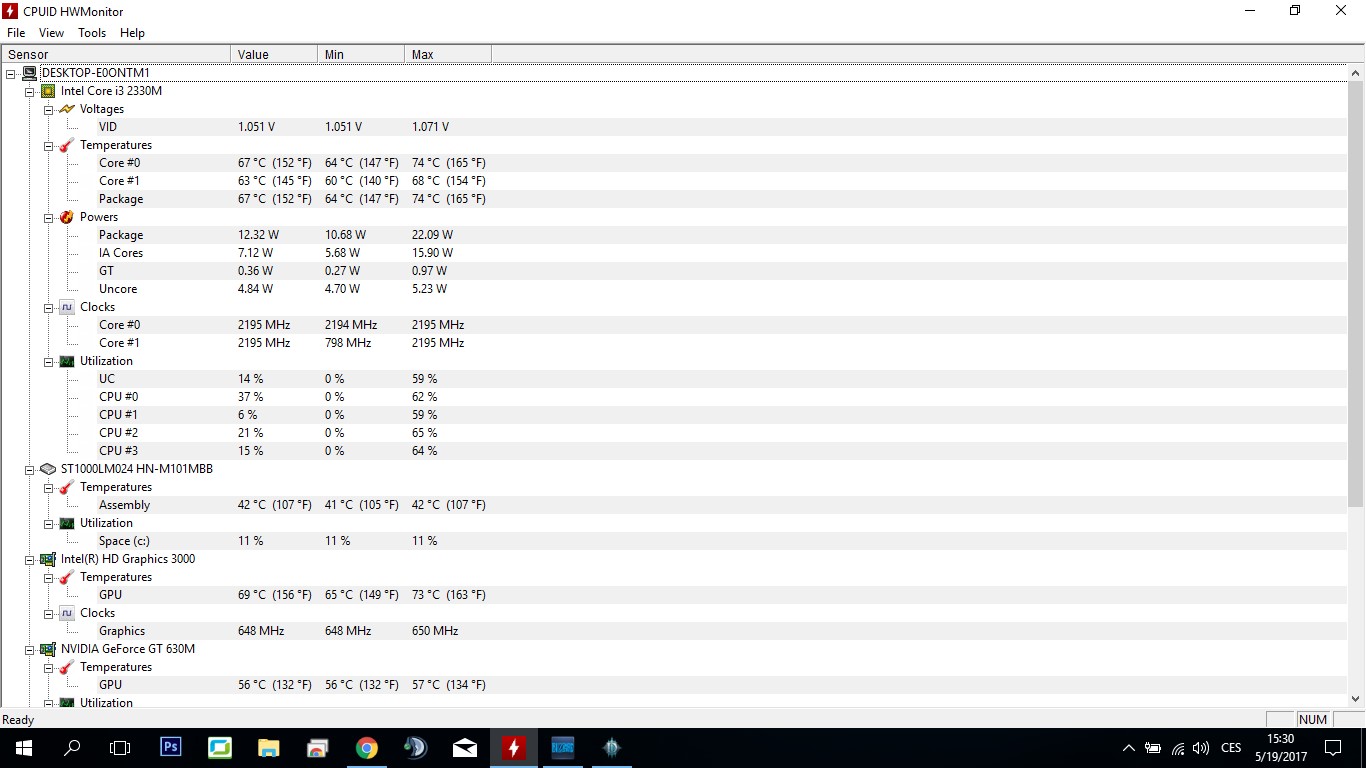Click the Value column header

pyautogui.click(x=274, y=54)
